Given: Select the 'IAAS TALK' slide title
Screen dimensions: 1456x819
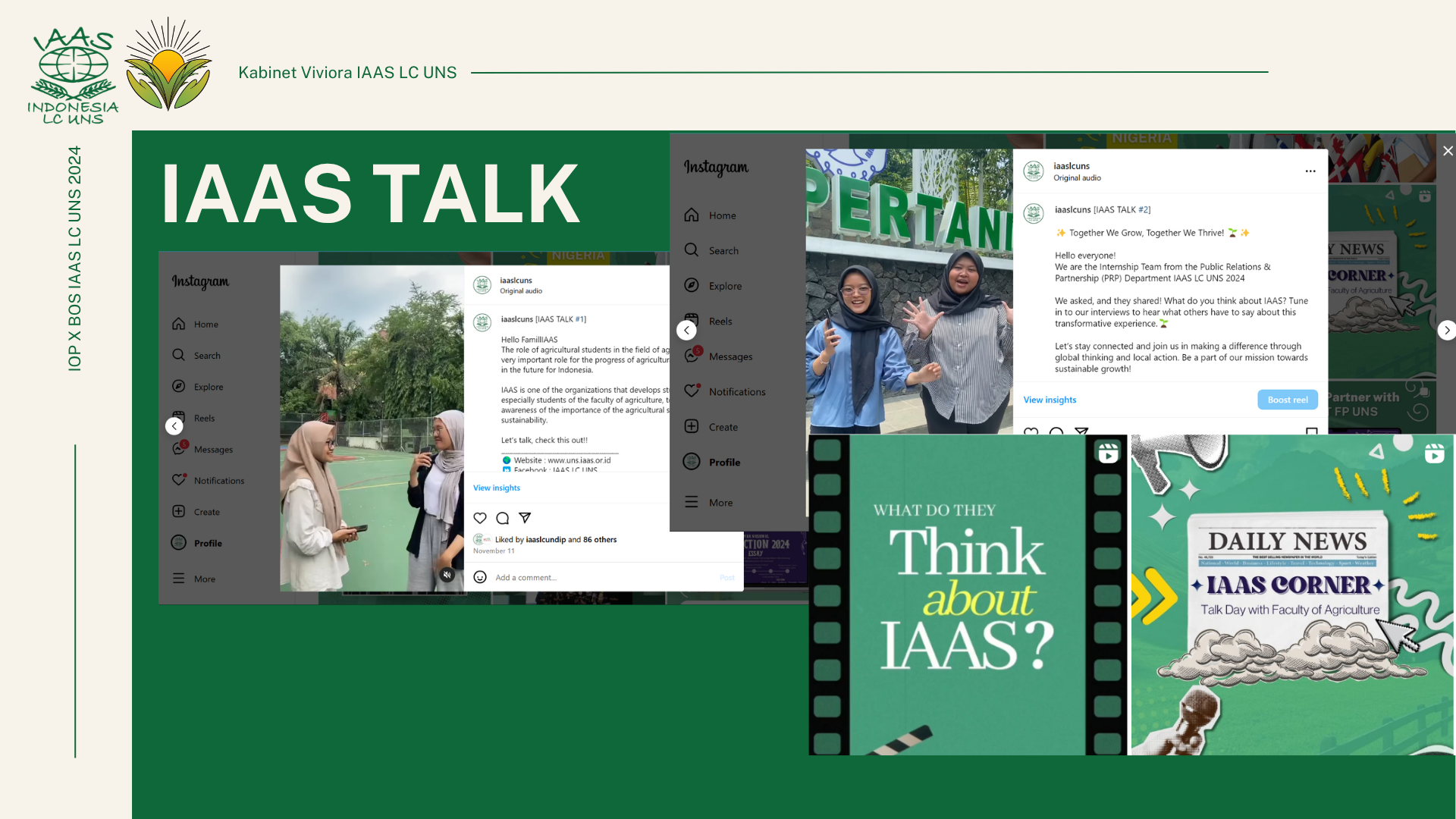Looking at the screenshot, I should click(371, 194).
